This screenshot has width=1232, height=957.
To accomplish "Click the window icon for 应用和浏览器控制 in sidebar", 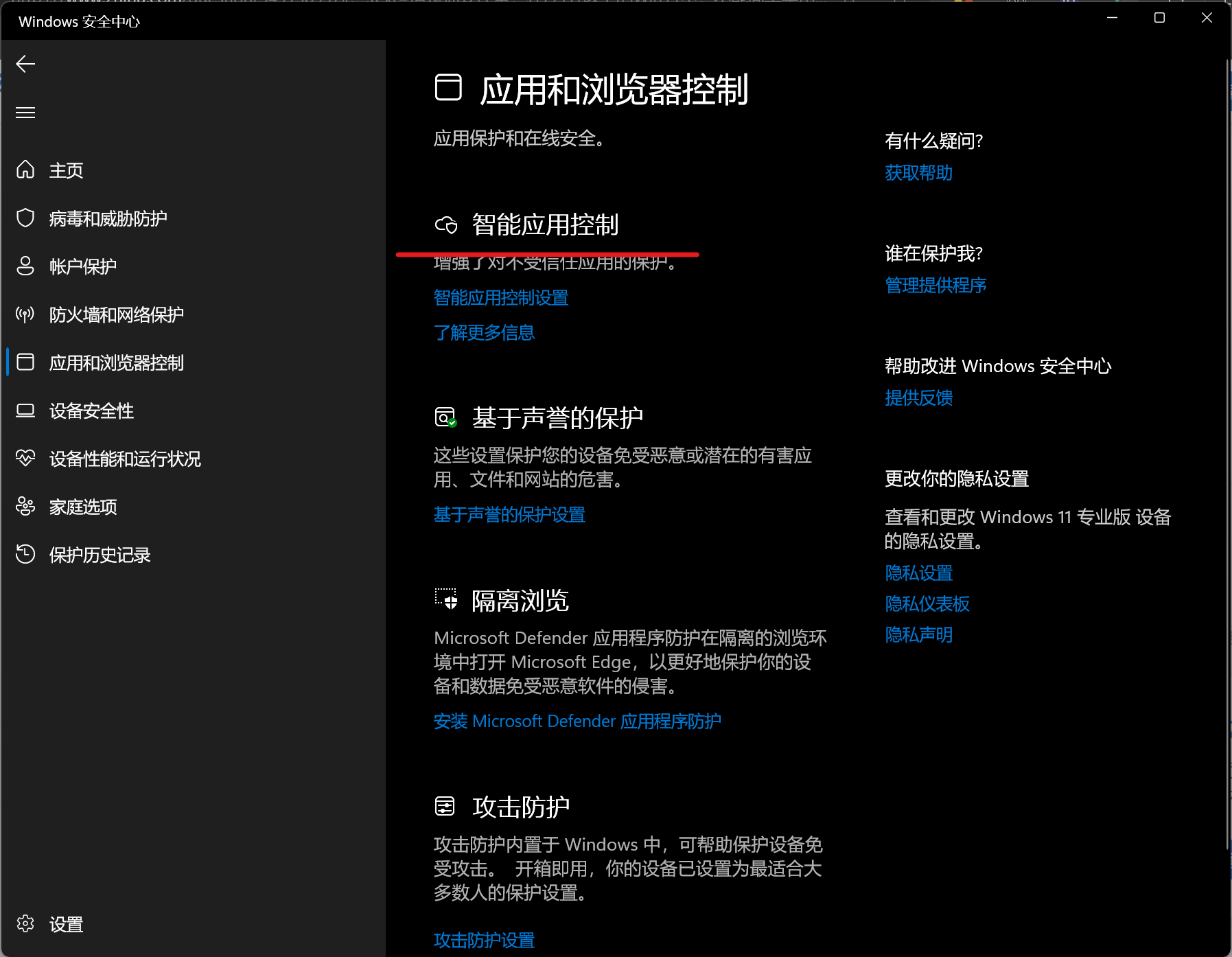I will click(x=25, y=362).
